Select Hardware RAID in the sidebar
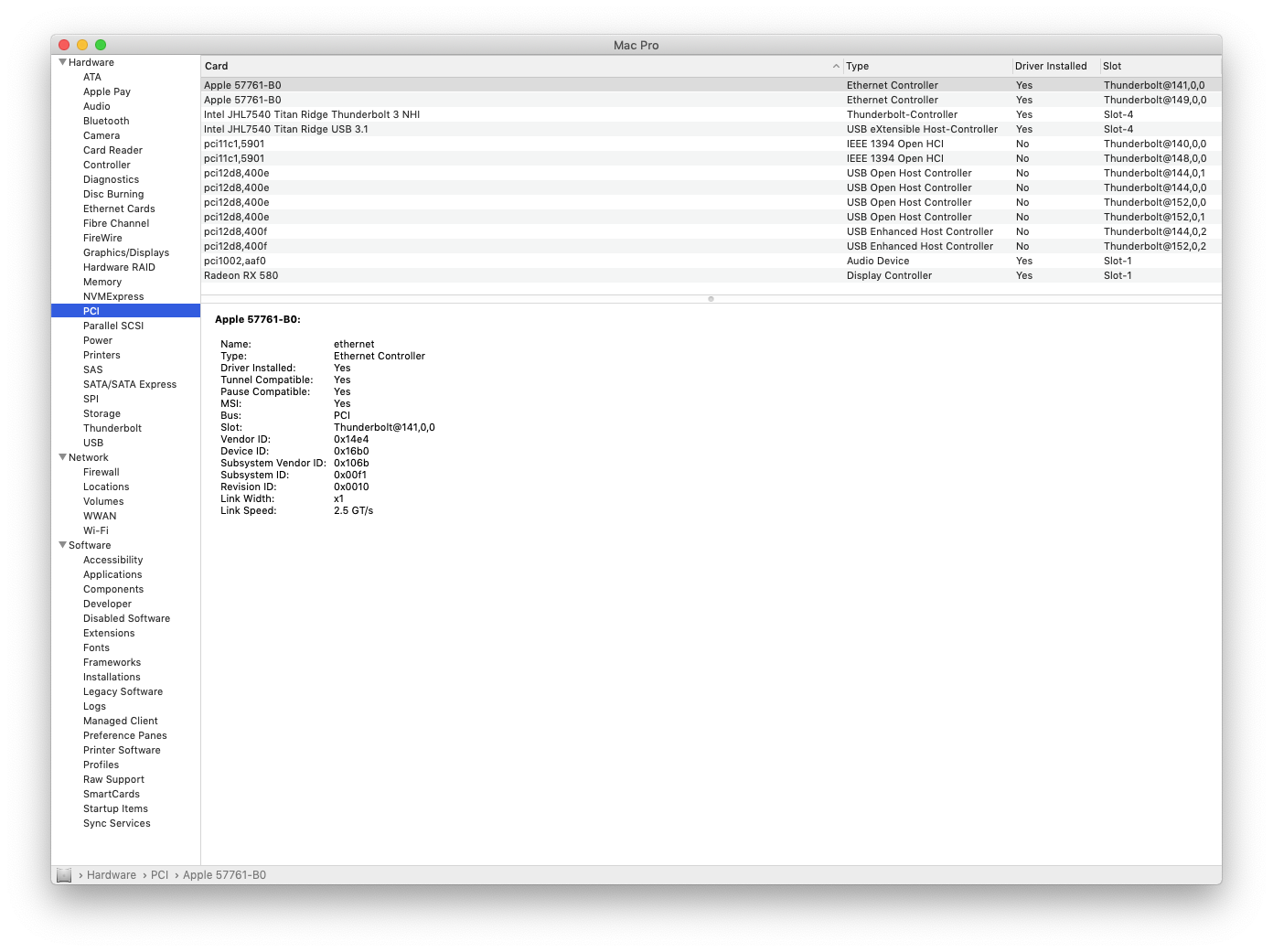 119,267
